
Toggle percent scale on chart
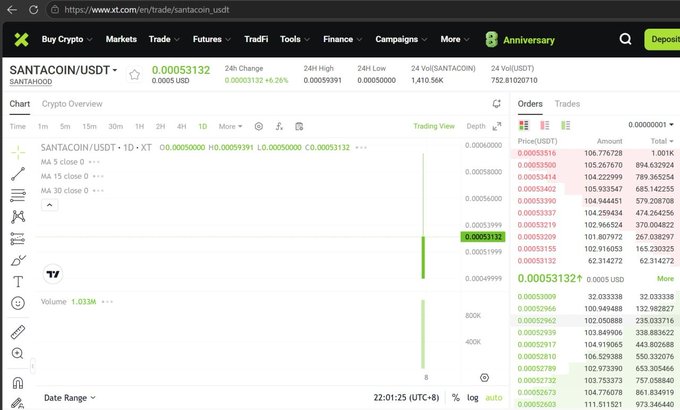tap(455, 397)
